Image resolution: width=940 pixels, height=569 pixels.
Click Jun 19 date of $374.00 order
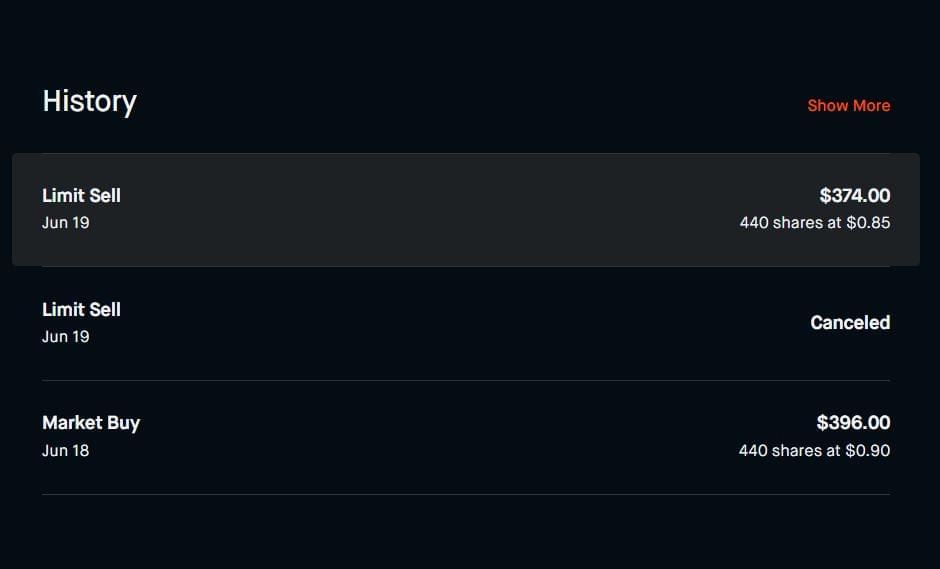[x=65, y=222]
